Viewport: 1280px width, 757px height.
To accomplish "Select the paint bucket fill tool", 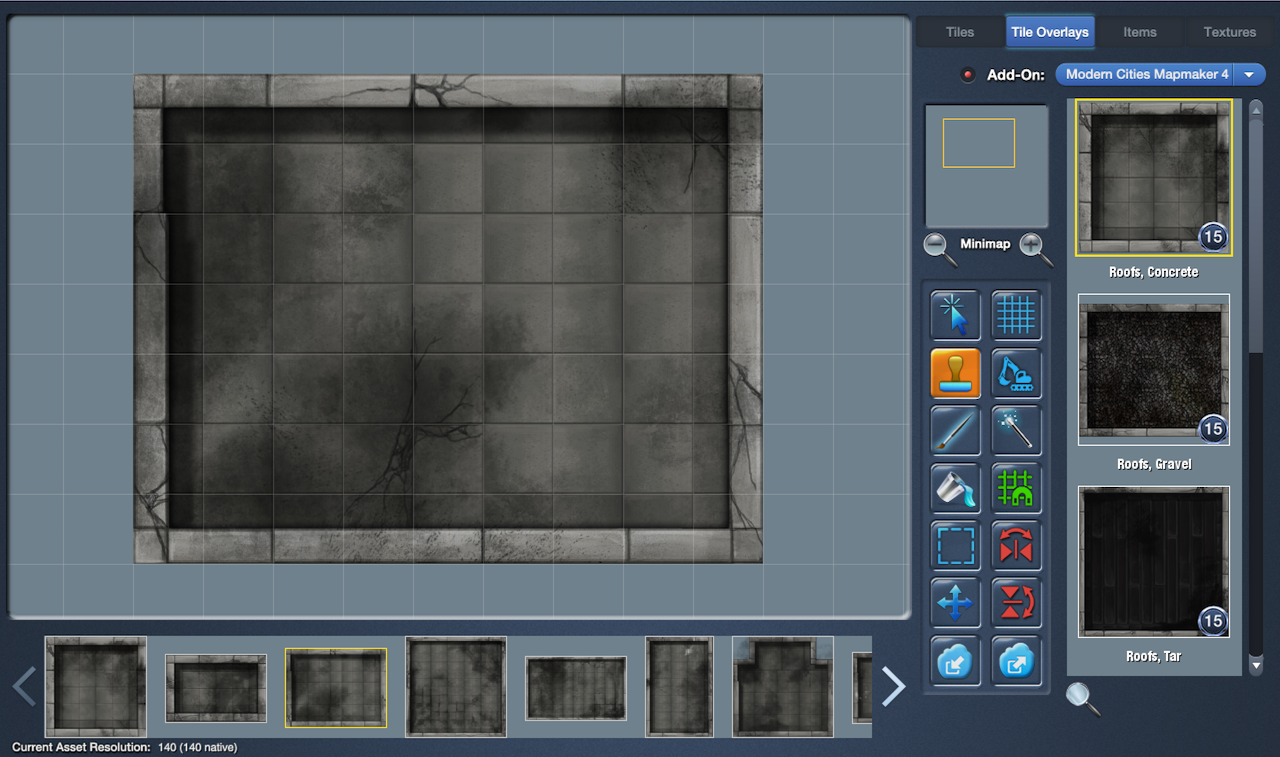I will pyautogui.click(x=955, y=488).
